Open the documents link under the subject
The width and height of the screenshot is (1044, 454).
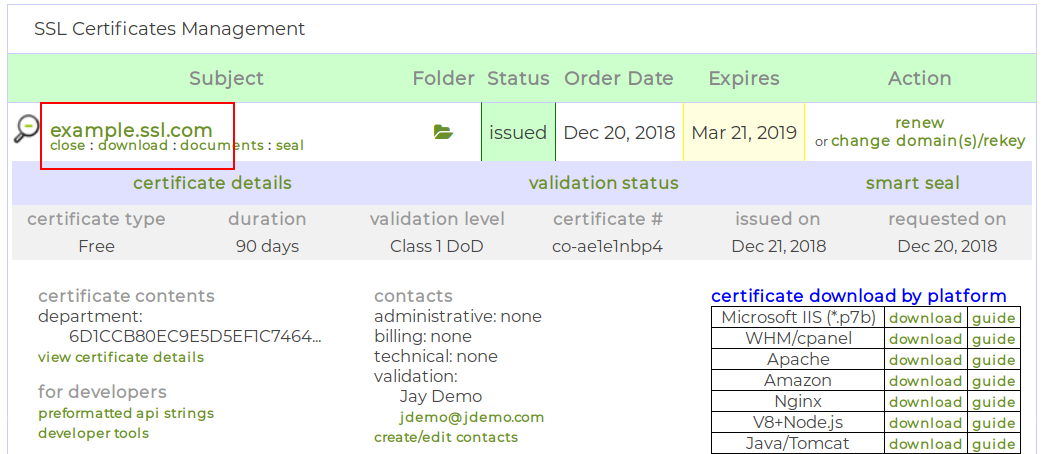[x=221, y=146]
